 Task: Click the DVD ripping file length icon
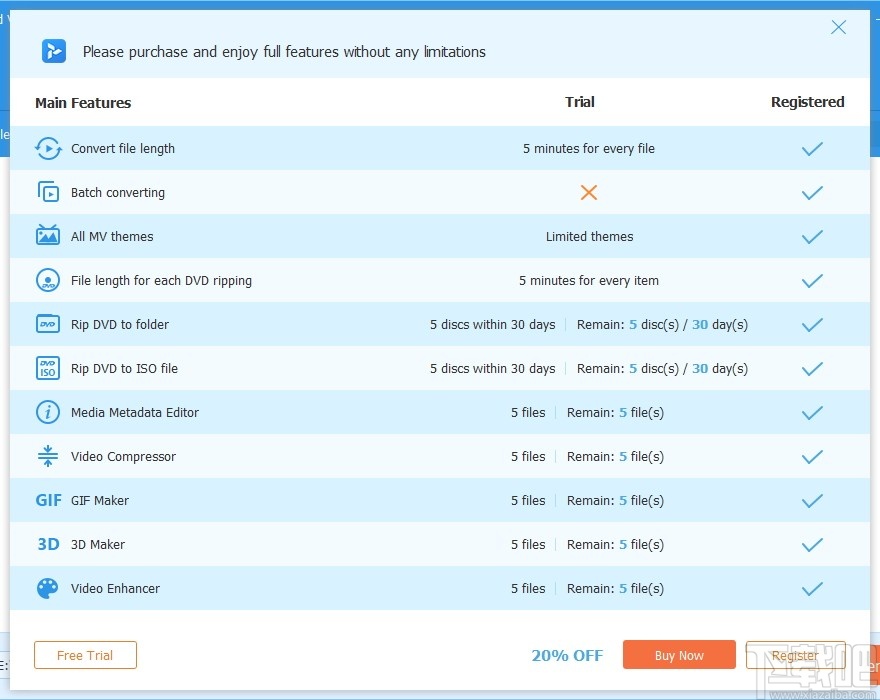tap(48, 281)
